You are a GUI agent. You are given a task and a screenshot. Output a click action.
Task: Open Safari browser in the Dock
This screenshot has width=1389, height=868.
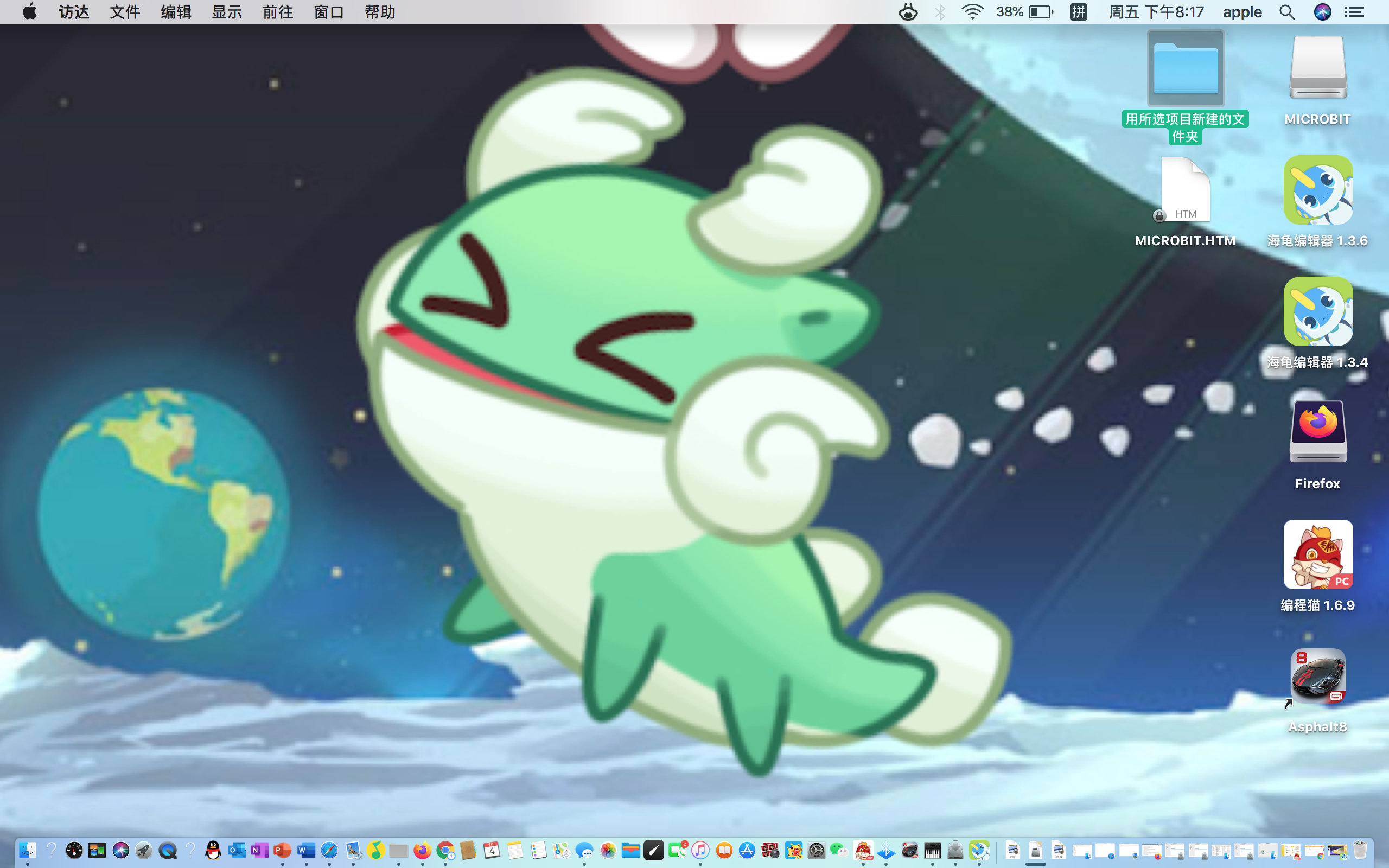pos(329,850)
